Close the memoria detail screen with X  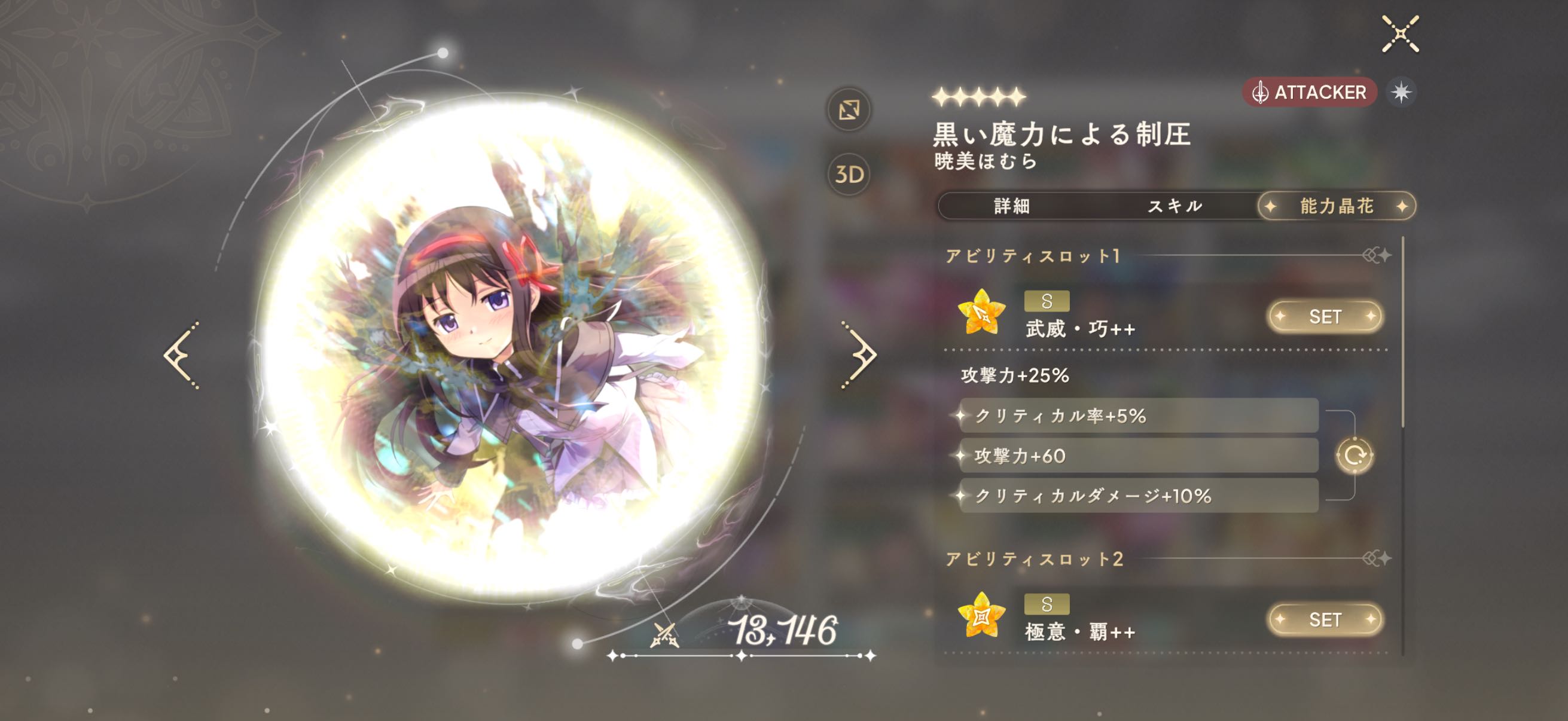tap(1400, 34)
